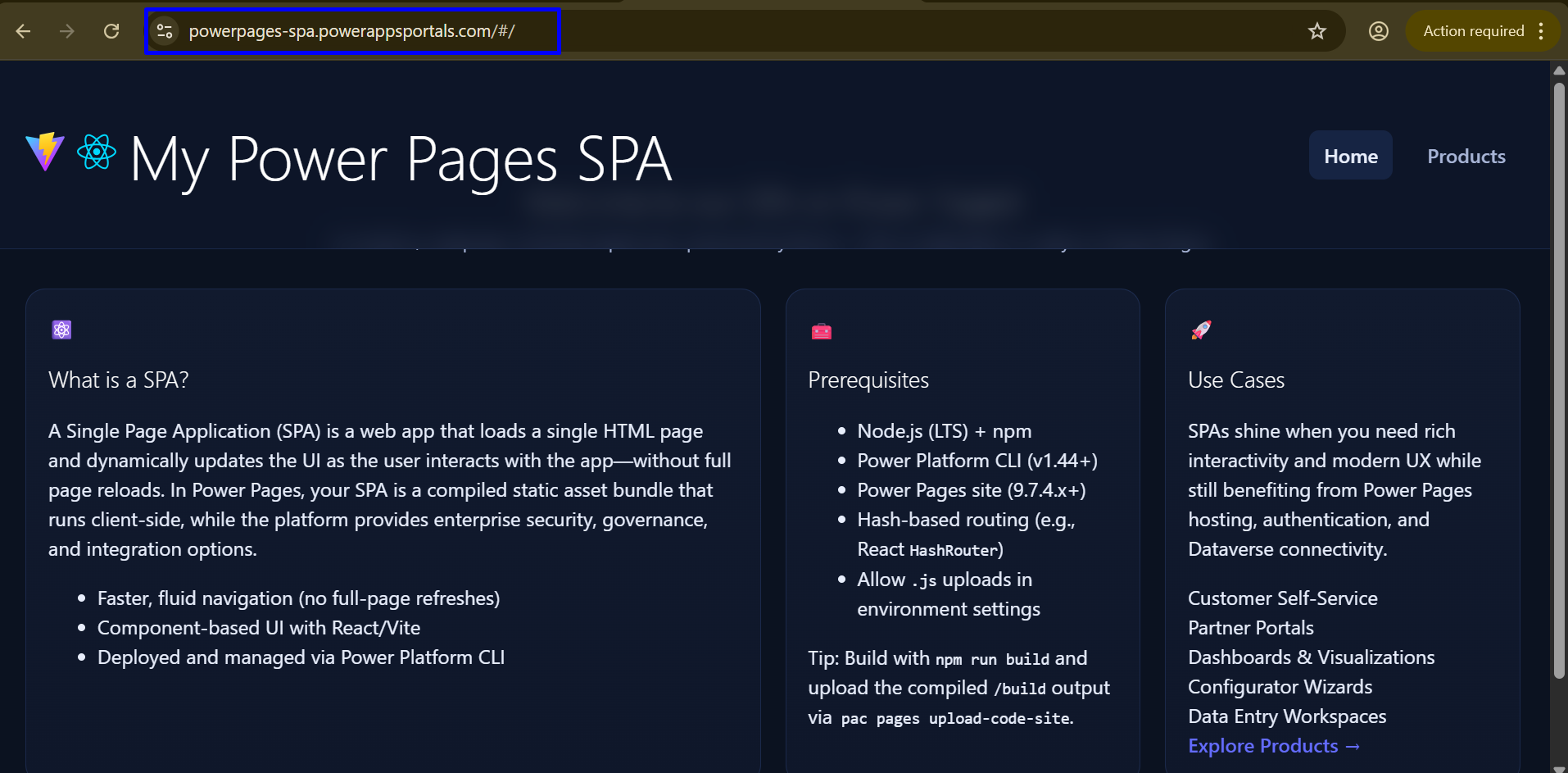Click the atom icon above What is a SPA
This screenshot has width=1568, height=773.
(x=62, y=330)
